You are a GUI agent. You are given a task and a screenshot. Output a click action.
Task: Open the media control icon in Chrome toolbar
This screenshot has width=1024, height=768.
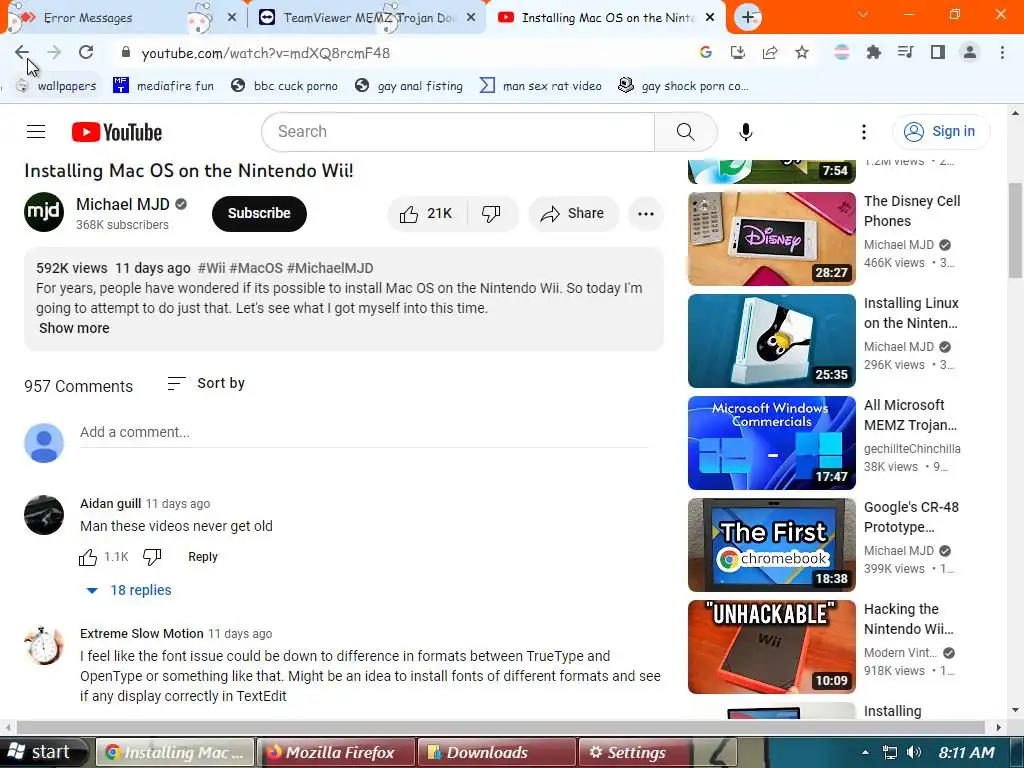pos(905,52)
